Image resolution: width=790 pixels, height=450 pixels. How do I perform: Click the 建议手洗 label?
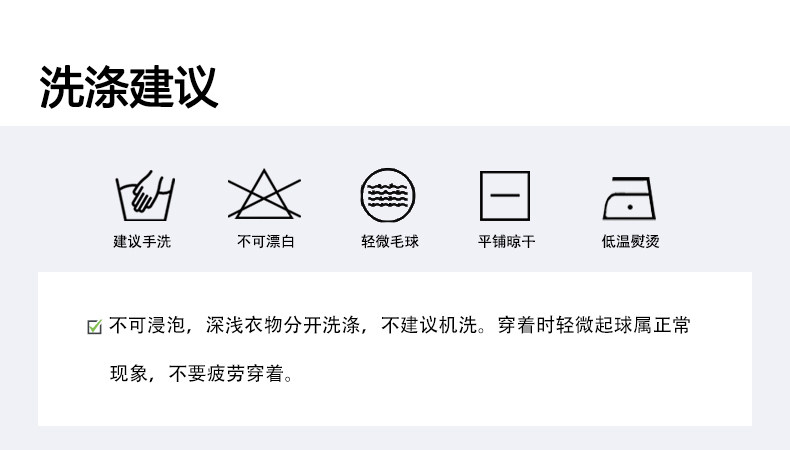(142, 241)
